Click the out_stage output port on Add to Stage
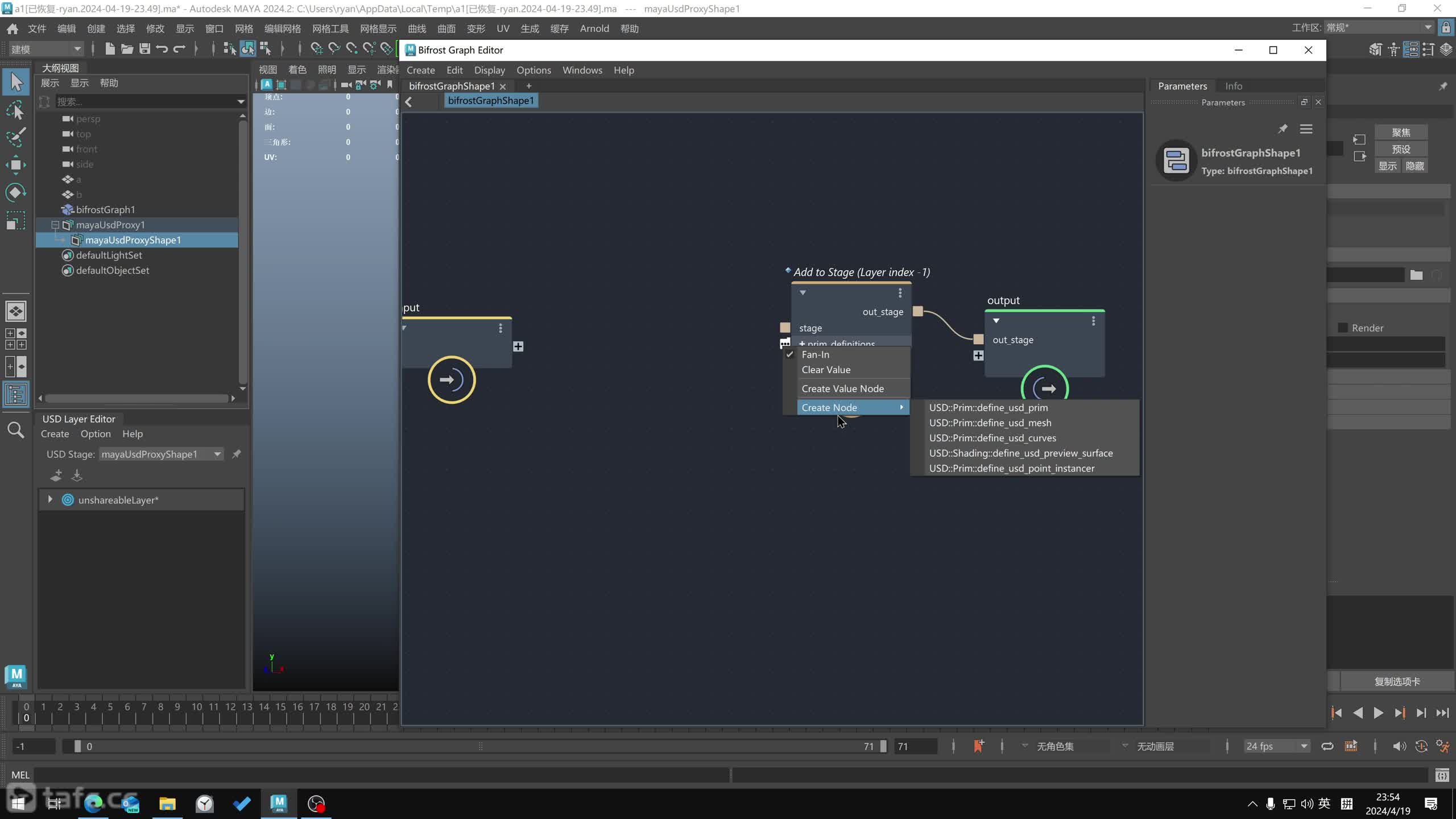This screenshot has height=819, width=1456. pos(918,311)
